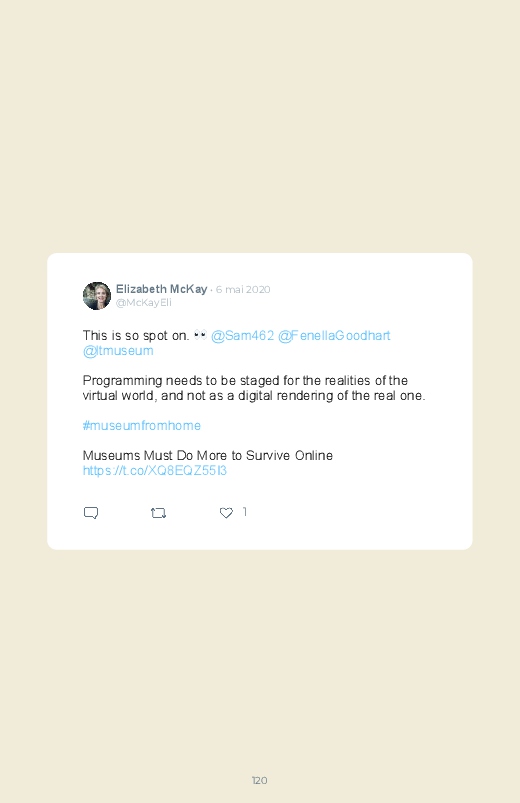Click the reply speech bubble icon
The height and width of the screenshot is (803, 520).
91,513
